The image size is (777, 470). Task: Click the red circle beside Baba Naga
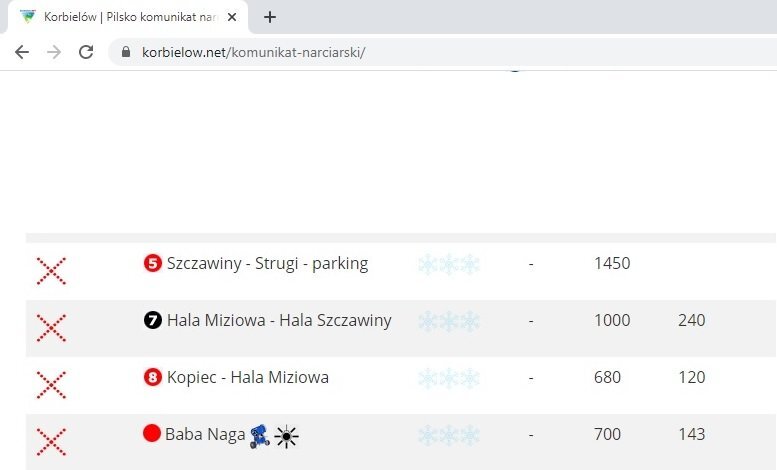click(x=152, y=433)
